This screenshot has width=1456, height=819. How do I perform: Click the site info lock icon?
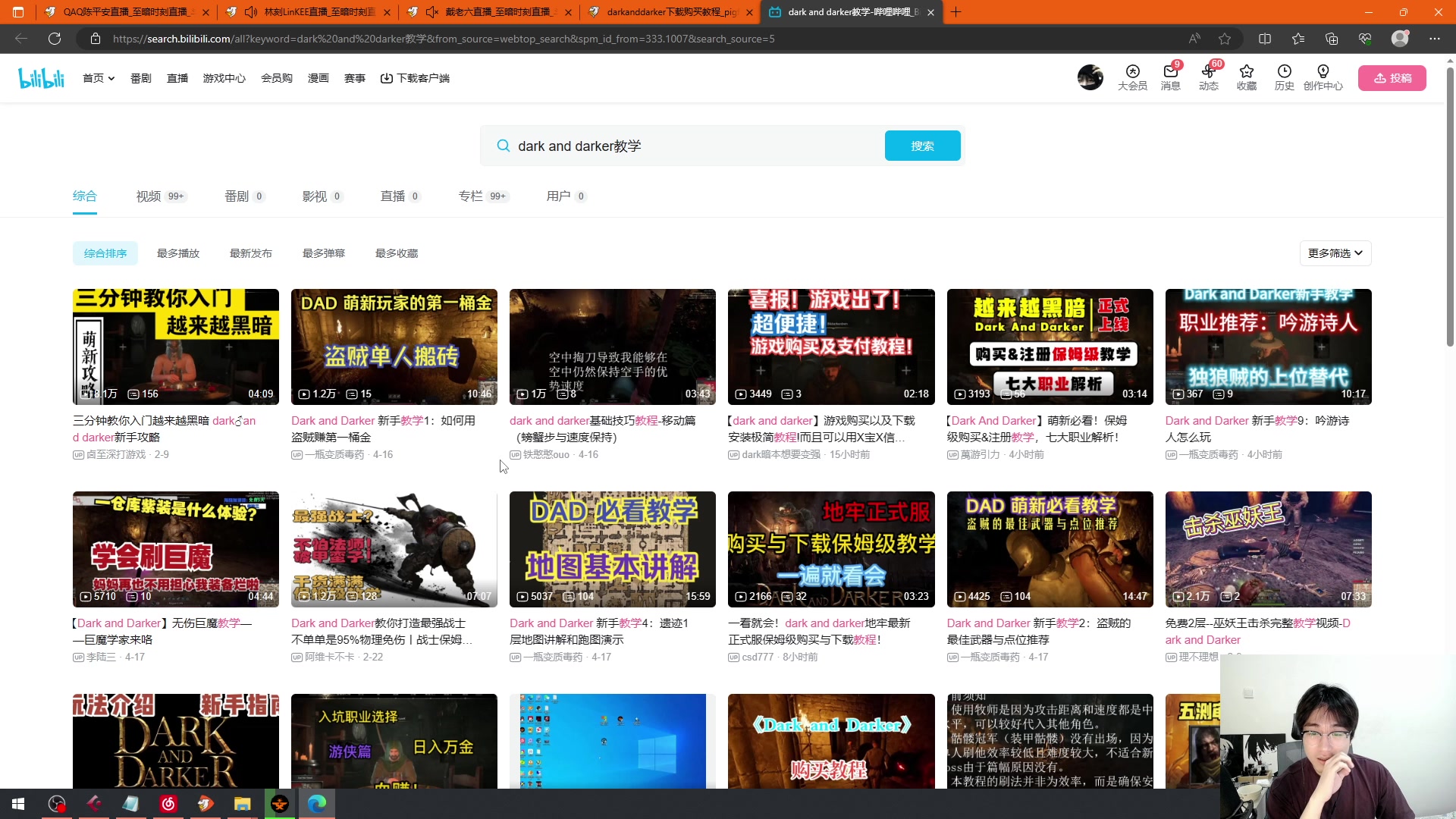tap(95, 39)
